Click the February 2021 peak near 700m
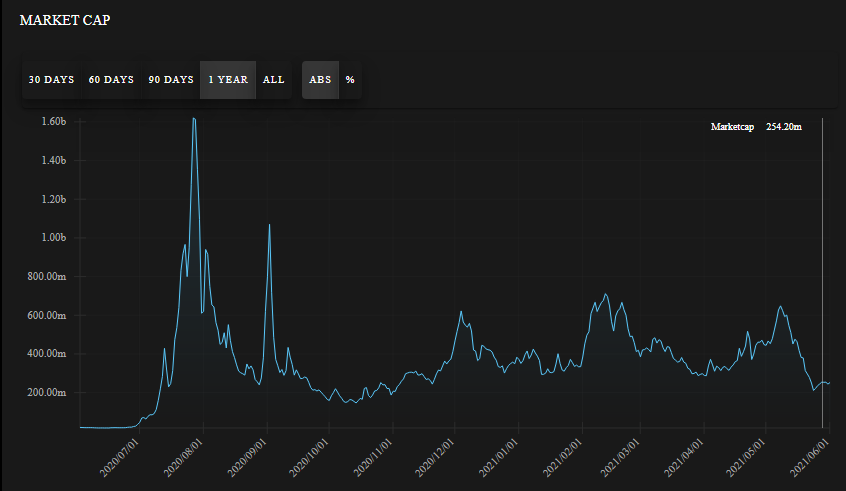This screenshot has width=846, height=491. pos(605,294)
